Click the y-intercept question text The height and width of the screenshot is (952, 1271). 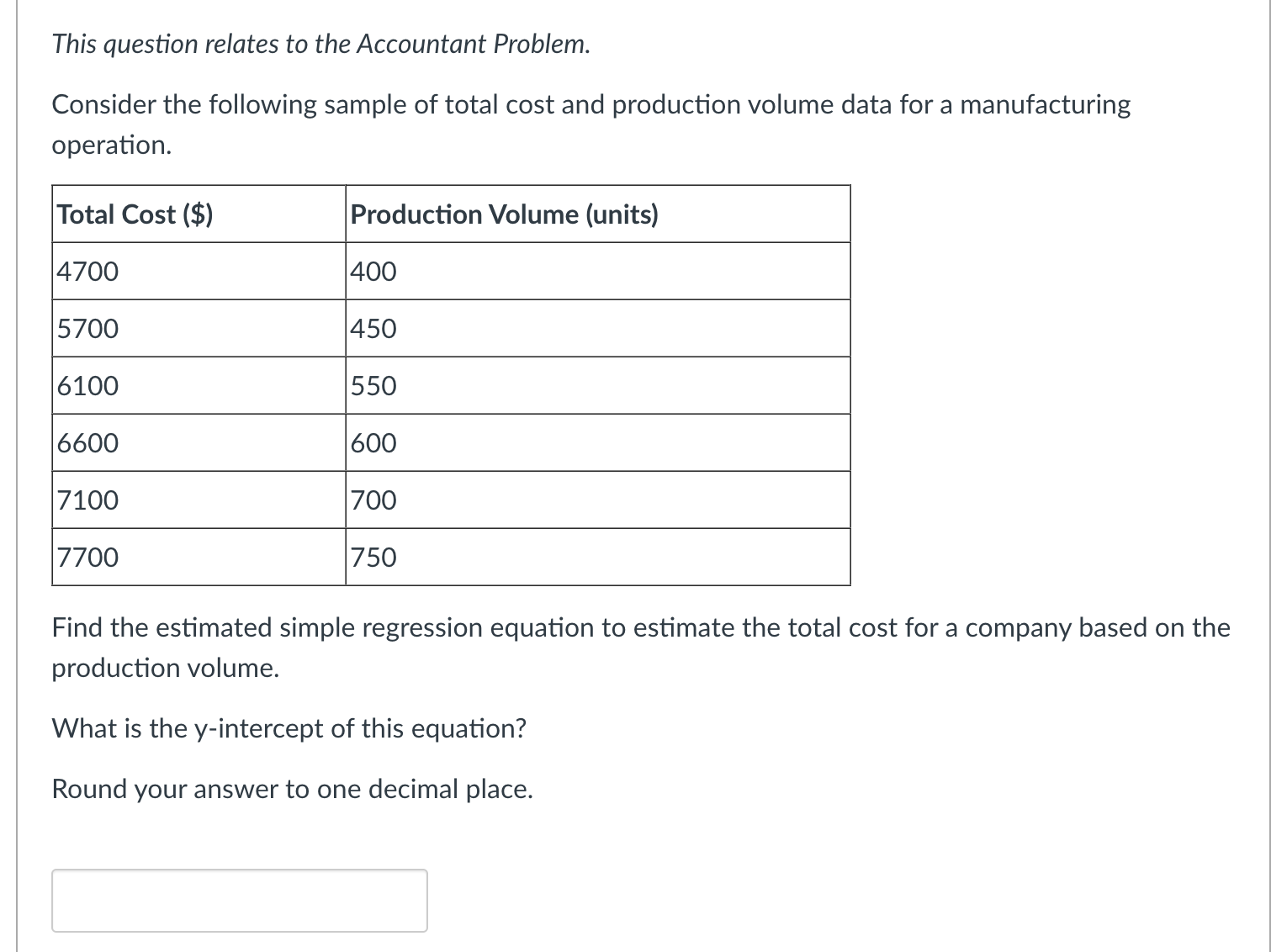pos(289,728)
